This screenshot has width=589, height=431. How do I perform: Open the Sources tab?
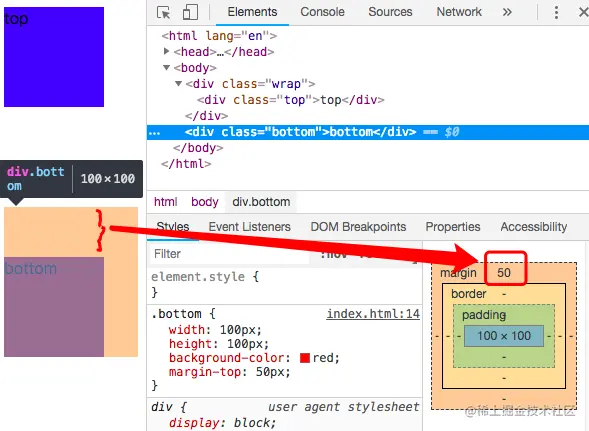click(x=390, y=12)
